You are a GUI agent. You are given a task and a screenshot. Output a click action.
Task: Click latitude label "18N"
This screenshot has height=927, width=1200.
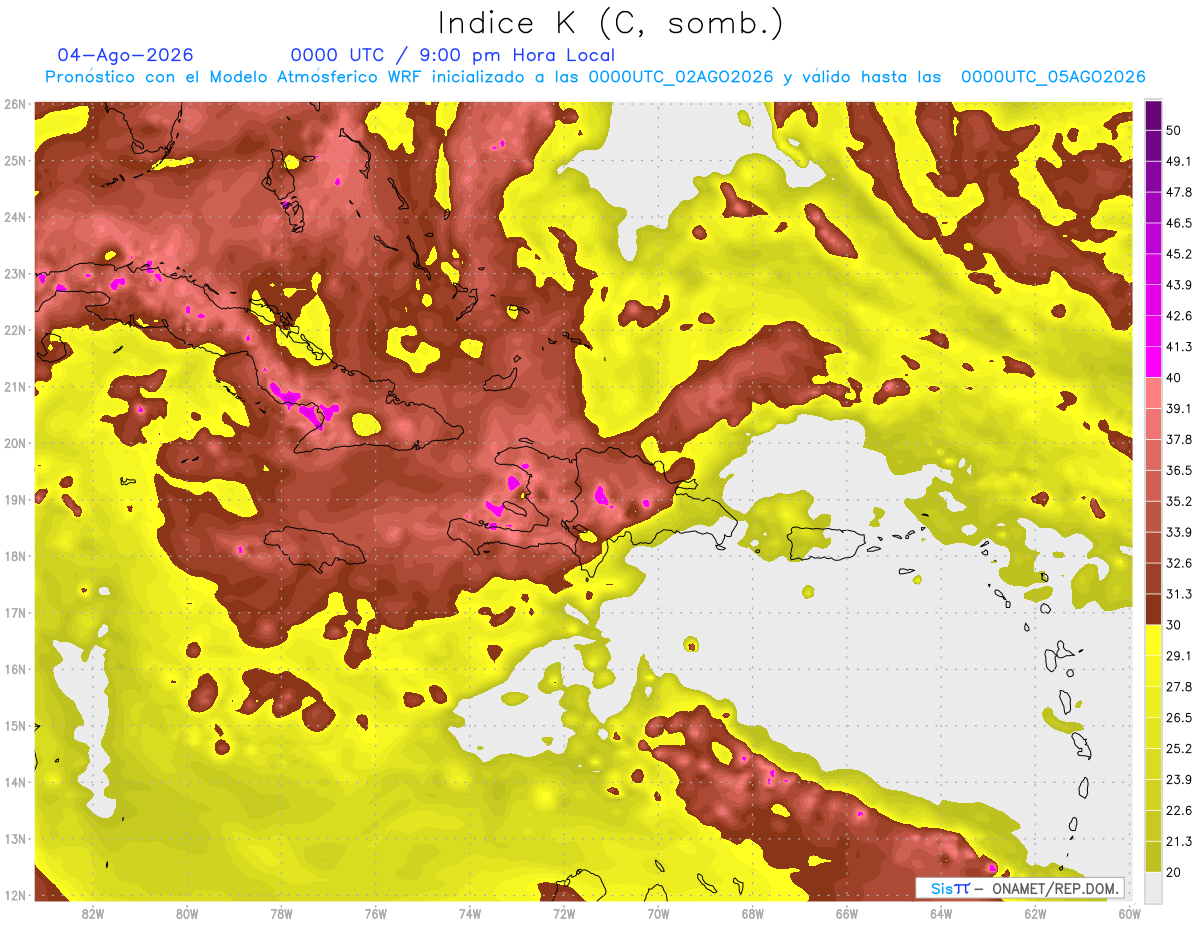click(15, 556)
